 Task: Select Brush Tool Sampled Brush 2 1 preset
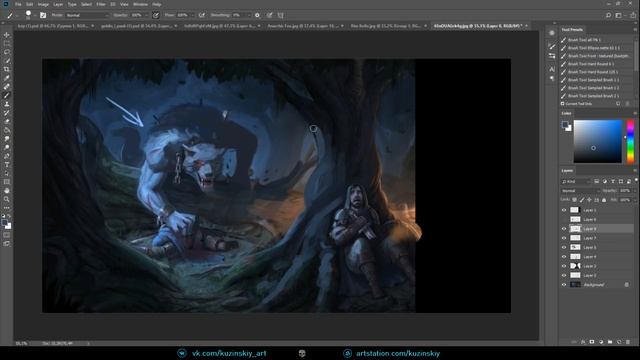pyautogui.click(x=596, y=96)
